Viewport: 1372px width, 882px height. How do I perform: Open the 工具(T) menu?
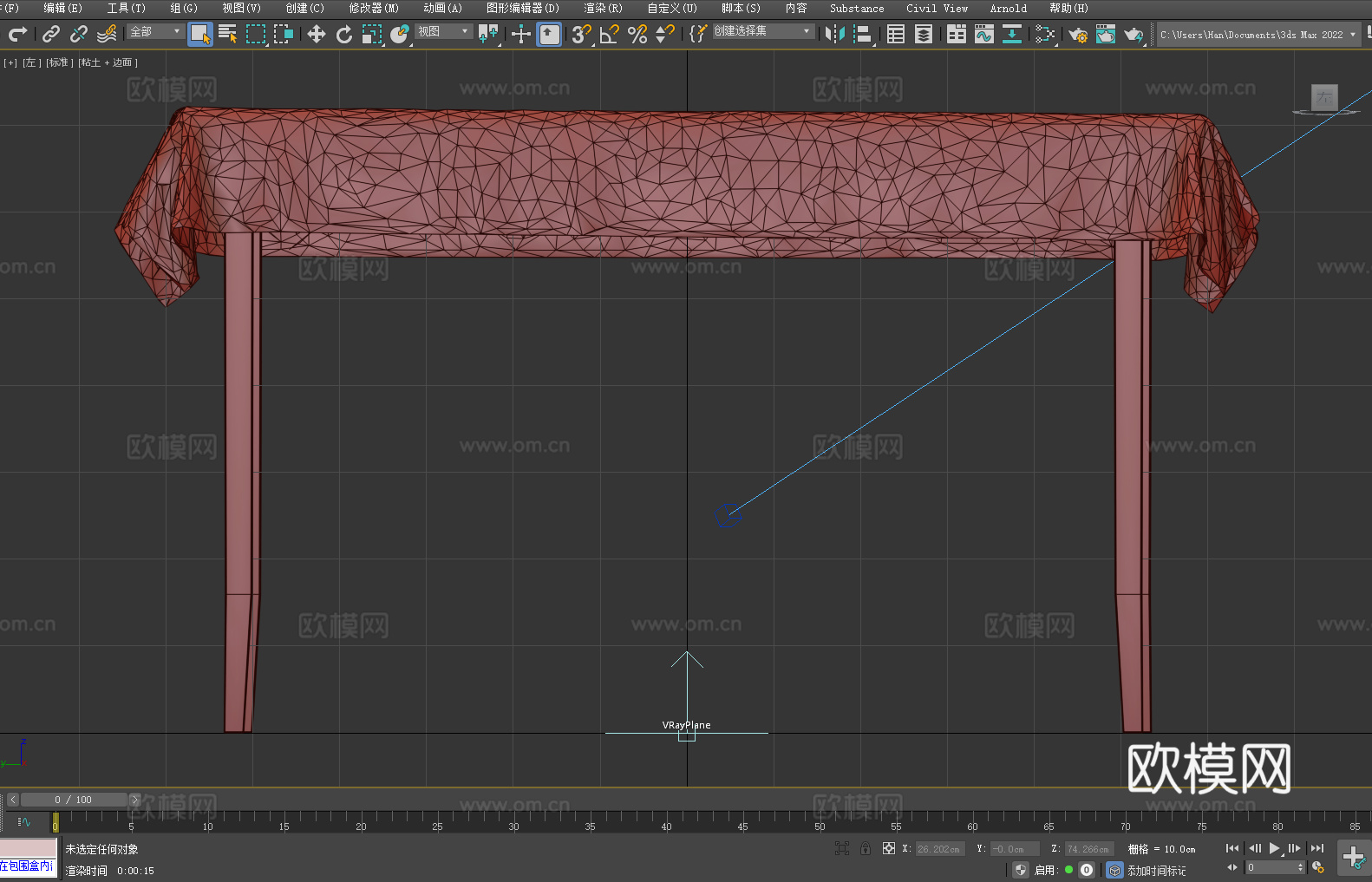pos(127,8)
